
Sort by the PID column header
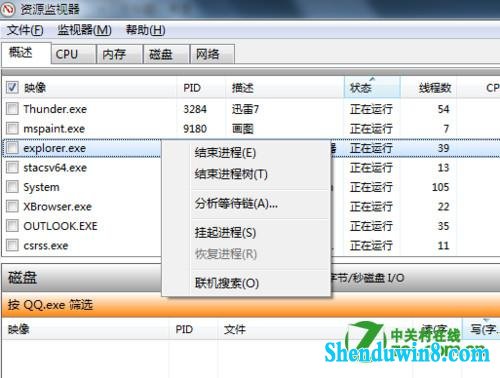(201, 88)
